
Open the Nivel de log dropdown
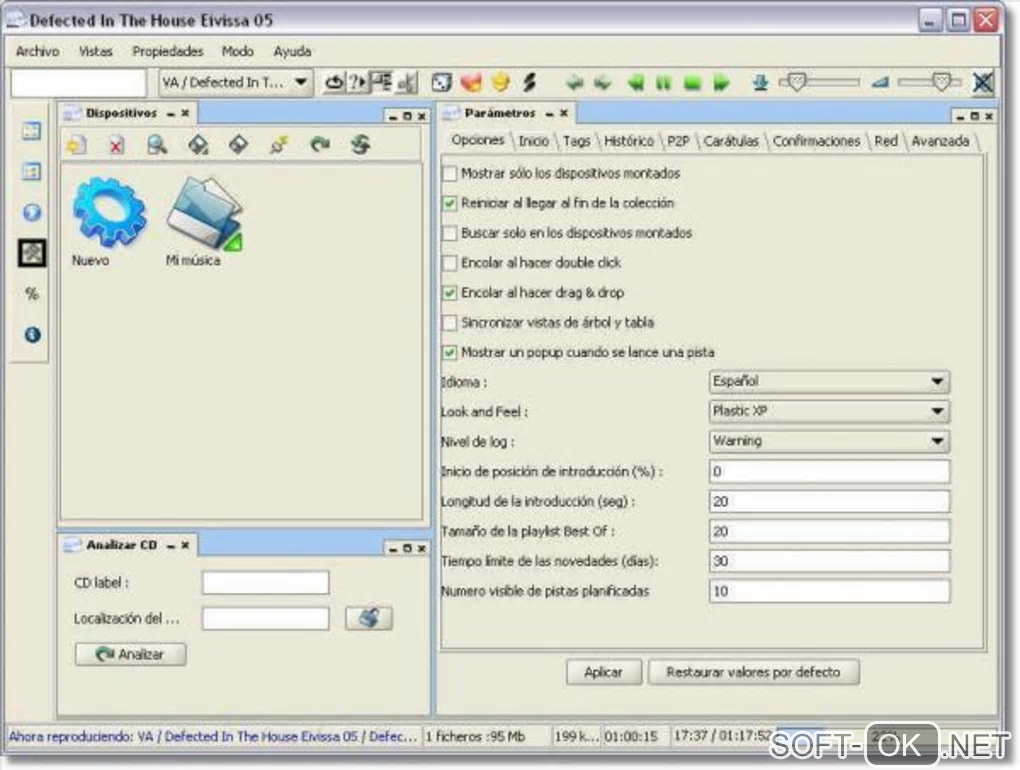point(829,442)
